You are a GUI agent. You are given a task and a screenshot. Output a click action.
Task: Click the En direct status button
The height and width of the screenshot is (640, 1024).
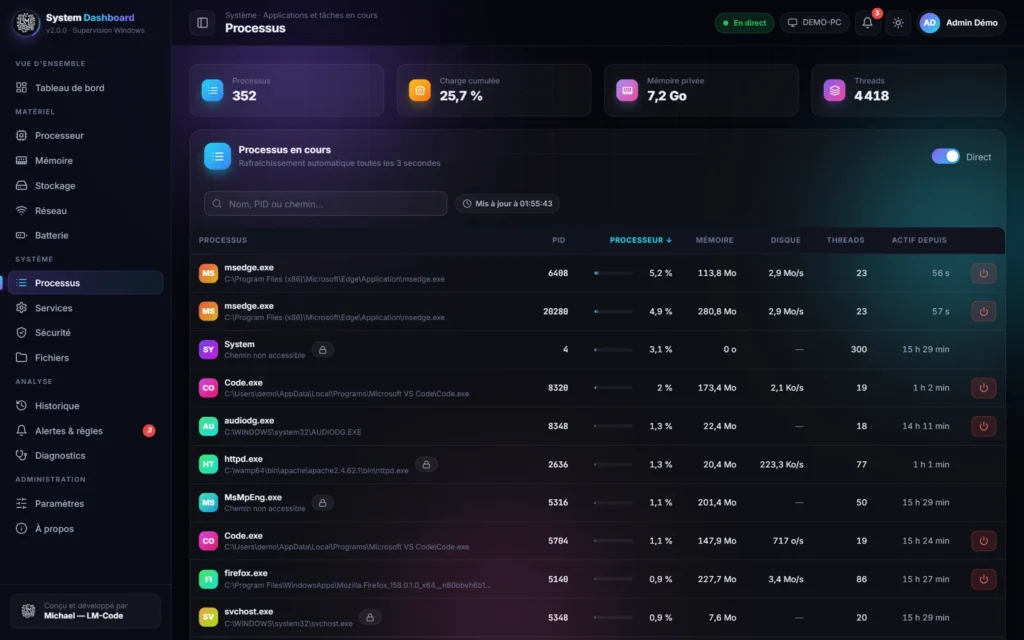click(x=744, y=23)
